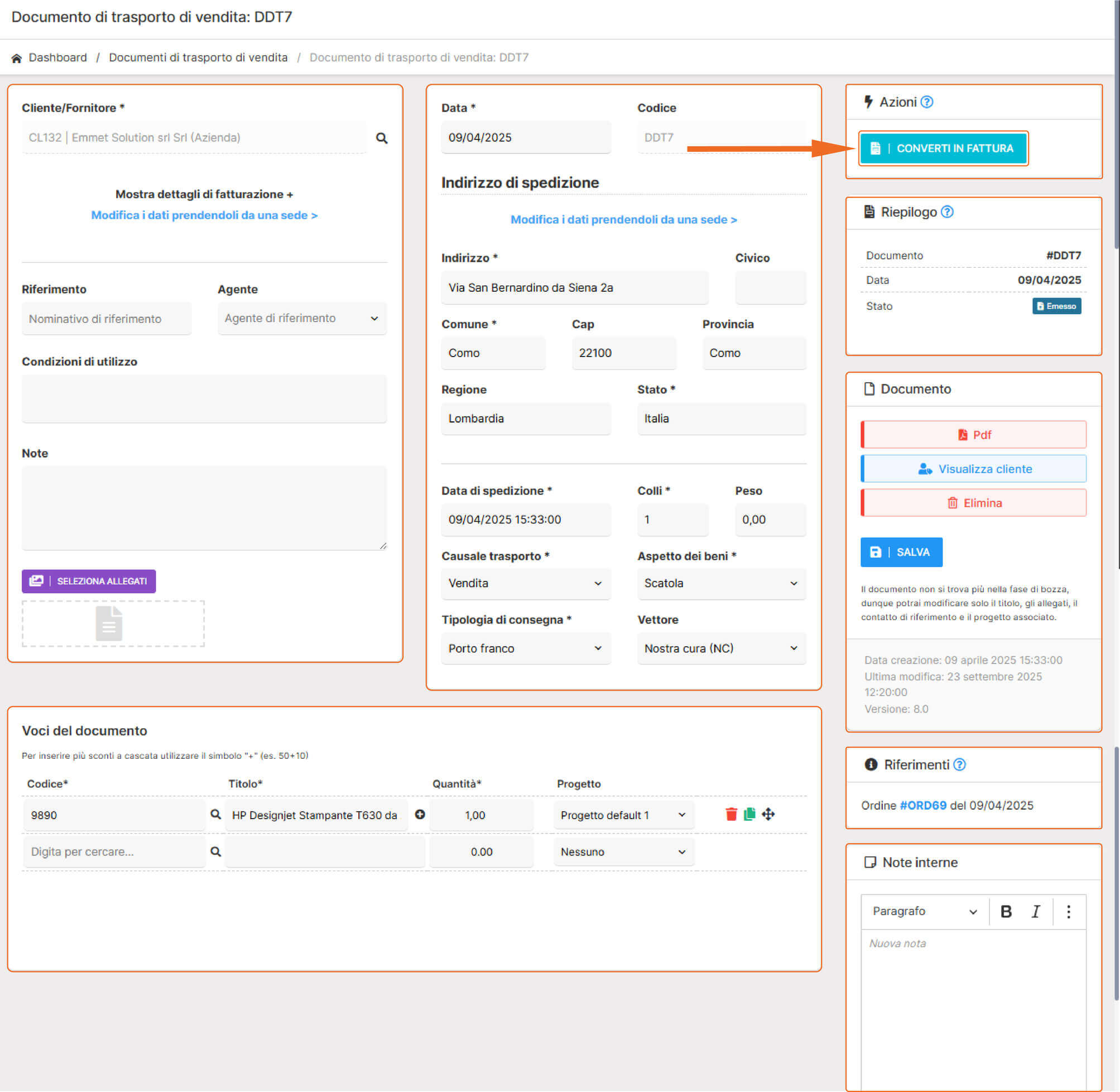Click Converti in fattura button
This screenshot has height=1092, width=1120.
(x=943, y=148)
